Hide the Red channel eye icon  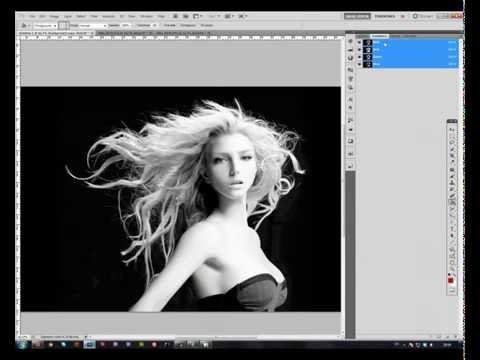(x=359, y=50)
